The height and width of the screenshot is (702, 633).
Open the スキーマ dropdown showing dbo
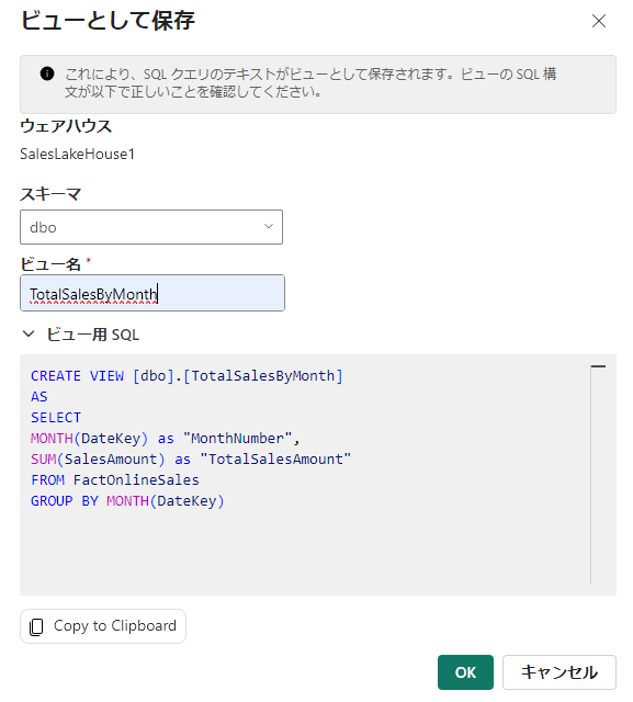coord(151,227)
